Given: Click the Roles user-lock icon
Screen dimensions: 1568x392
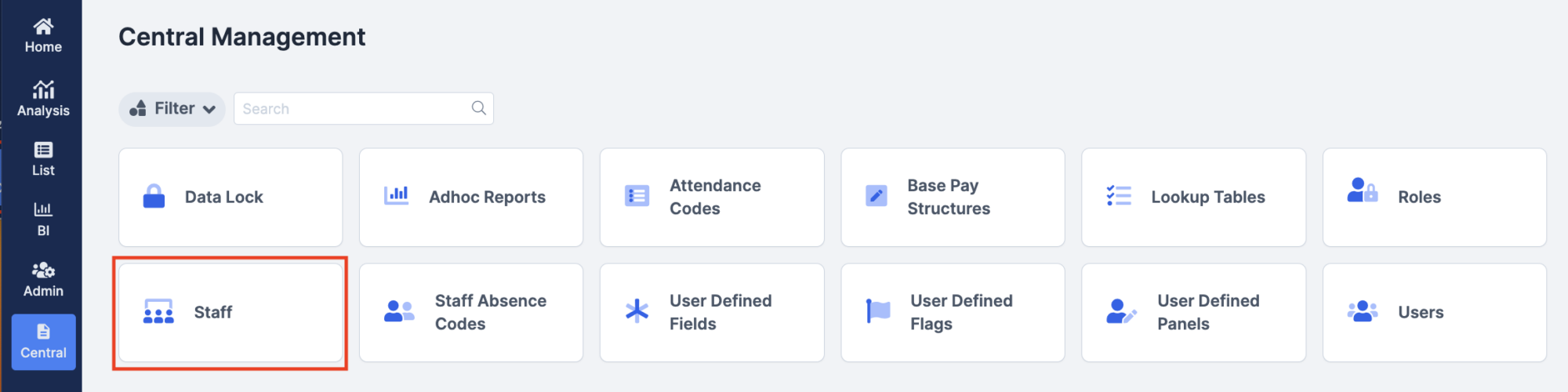Looking at the screenshot, I should pyautogui.click(x=1363, y=191).
